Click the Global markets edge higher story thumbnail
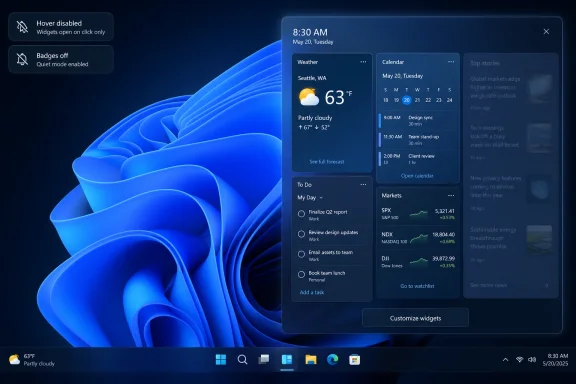 pos(539,88)
